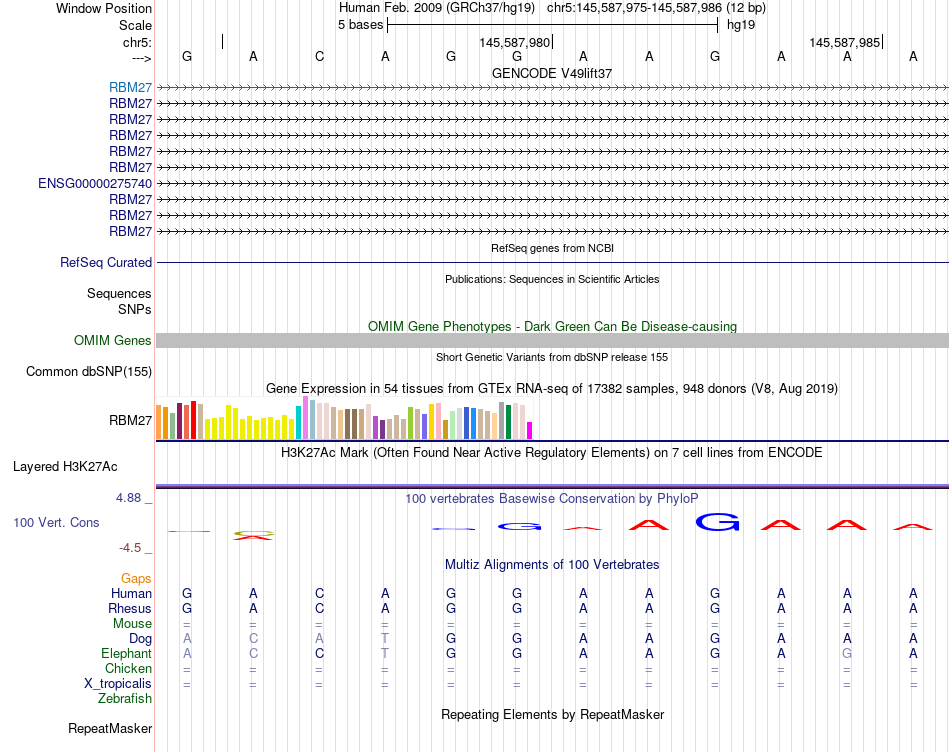The height and width of the screenshot is (752, 950).
Task: Click the 4.88 PhyloP upper scale value
Action: 128,498
